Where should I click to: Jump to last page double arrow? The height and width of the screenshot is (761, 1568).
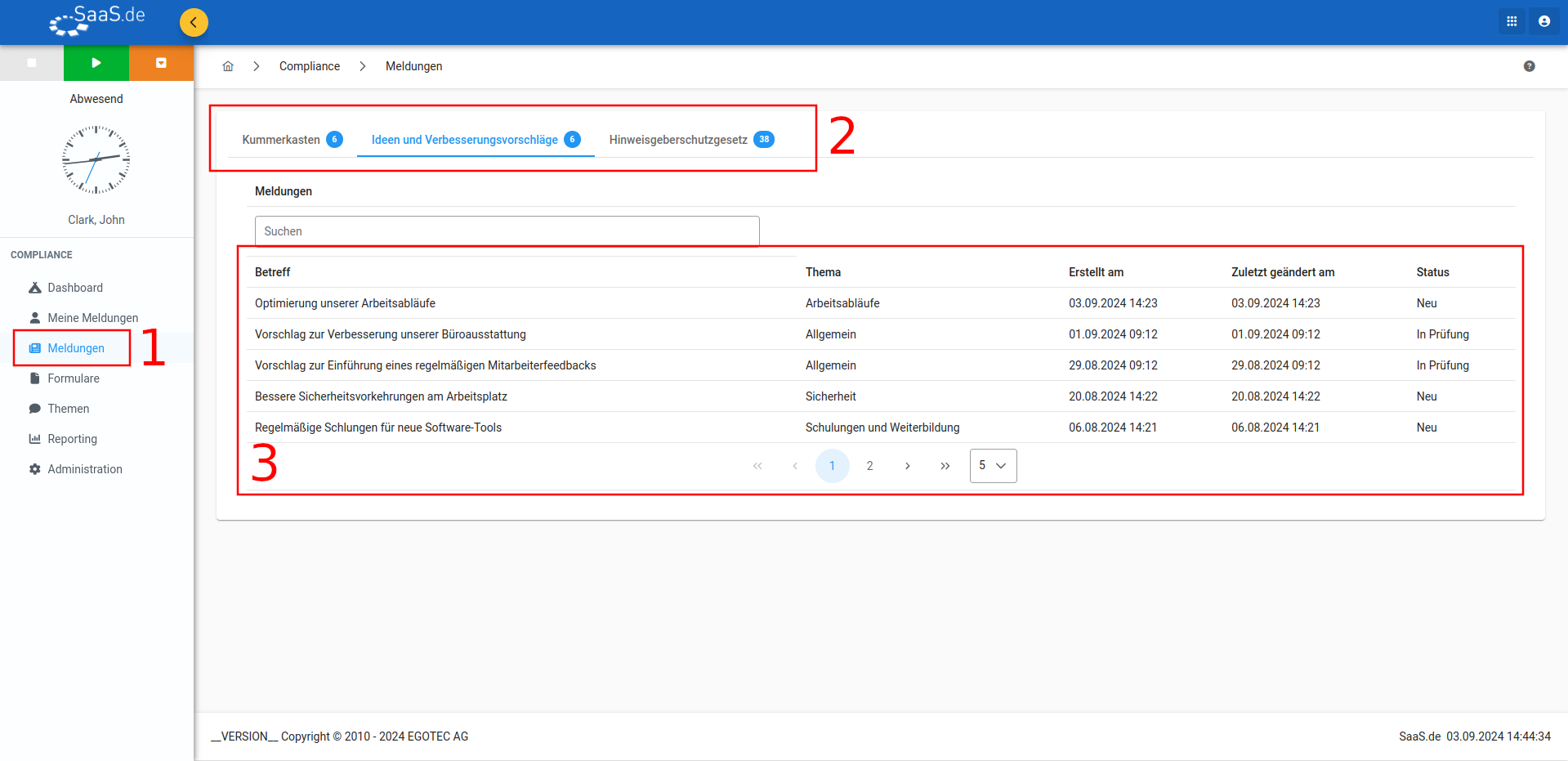[945, 466]
